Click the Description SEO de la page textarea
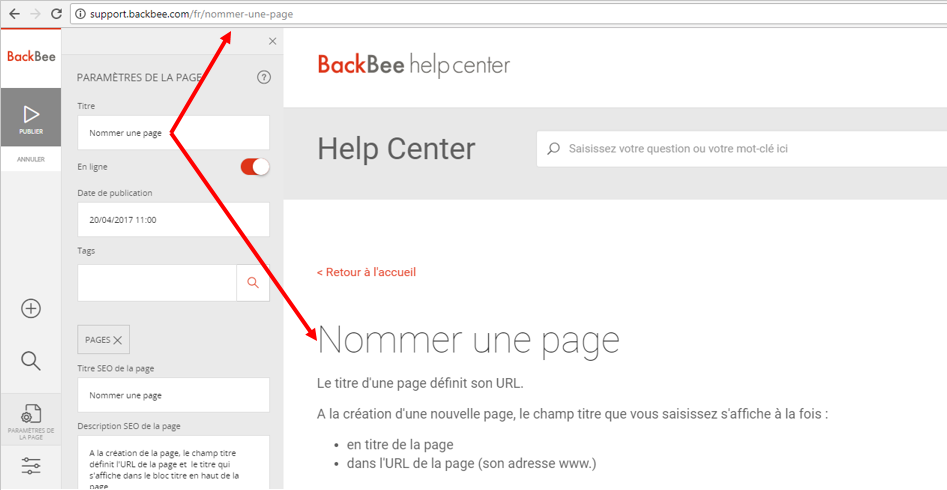Viewport: 947px width, 490px height. [173, 462]
